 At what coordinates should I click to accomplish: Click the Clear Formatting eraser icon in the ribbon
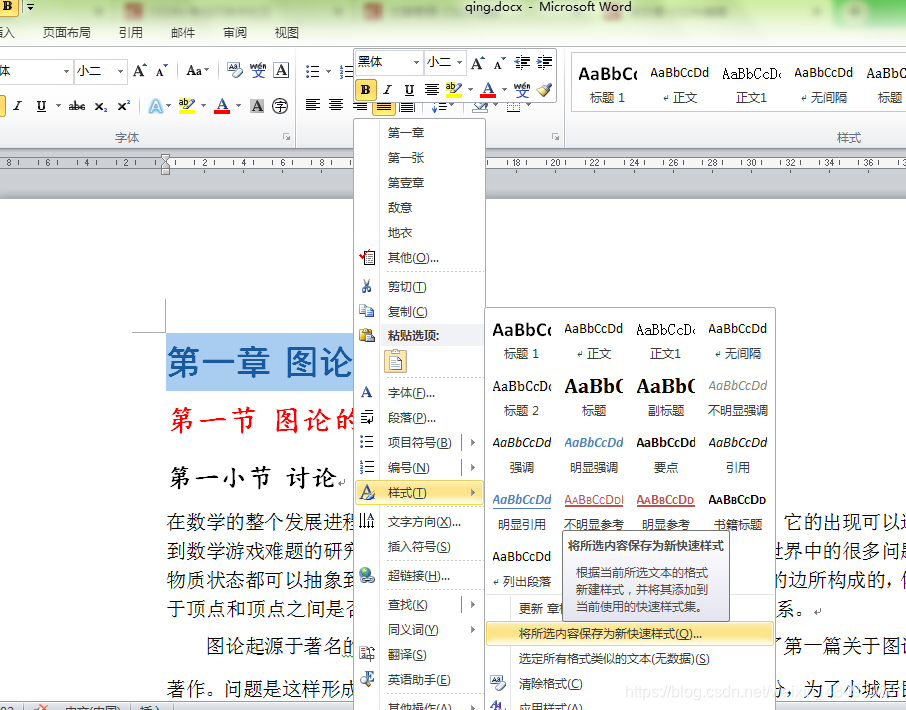[x=235, y=70]
